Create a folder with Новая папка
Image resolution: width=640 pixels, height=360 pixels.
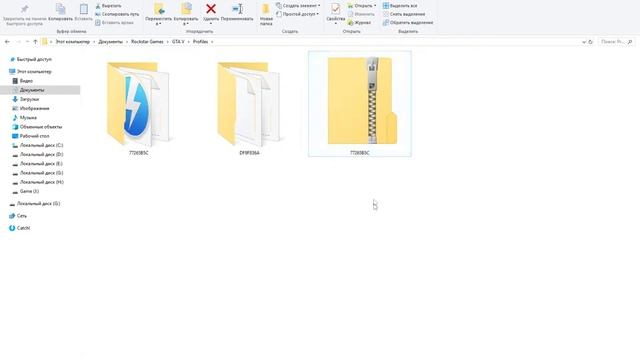coord(266,15)
